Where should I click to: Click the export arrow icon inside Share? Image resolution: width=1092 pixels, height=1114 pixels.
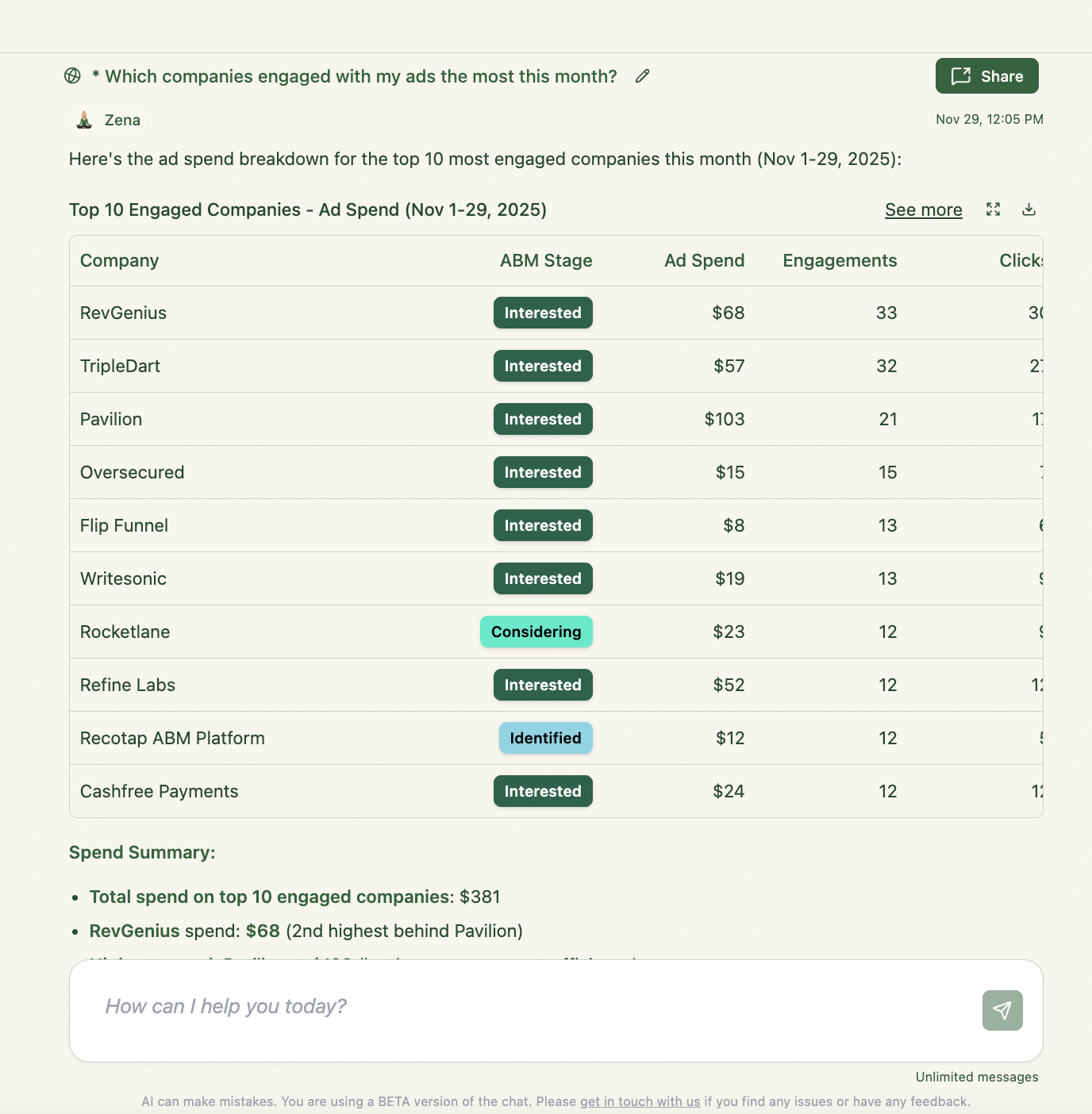961,75
